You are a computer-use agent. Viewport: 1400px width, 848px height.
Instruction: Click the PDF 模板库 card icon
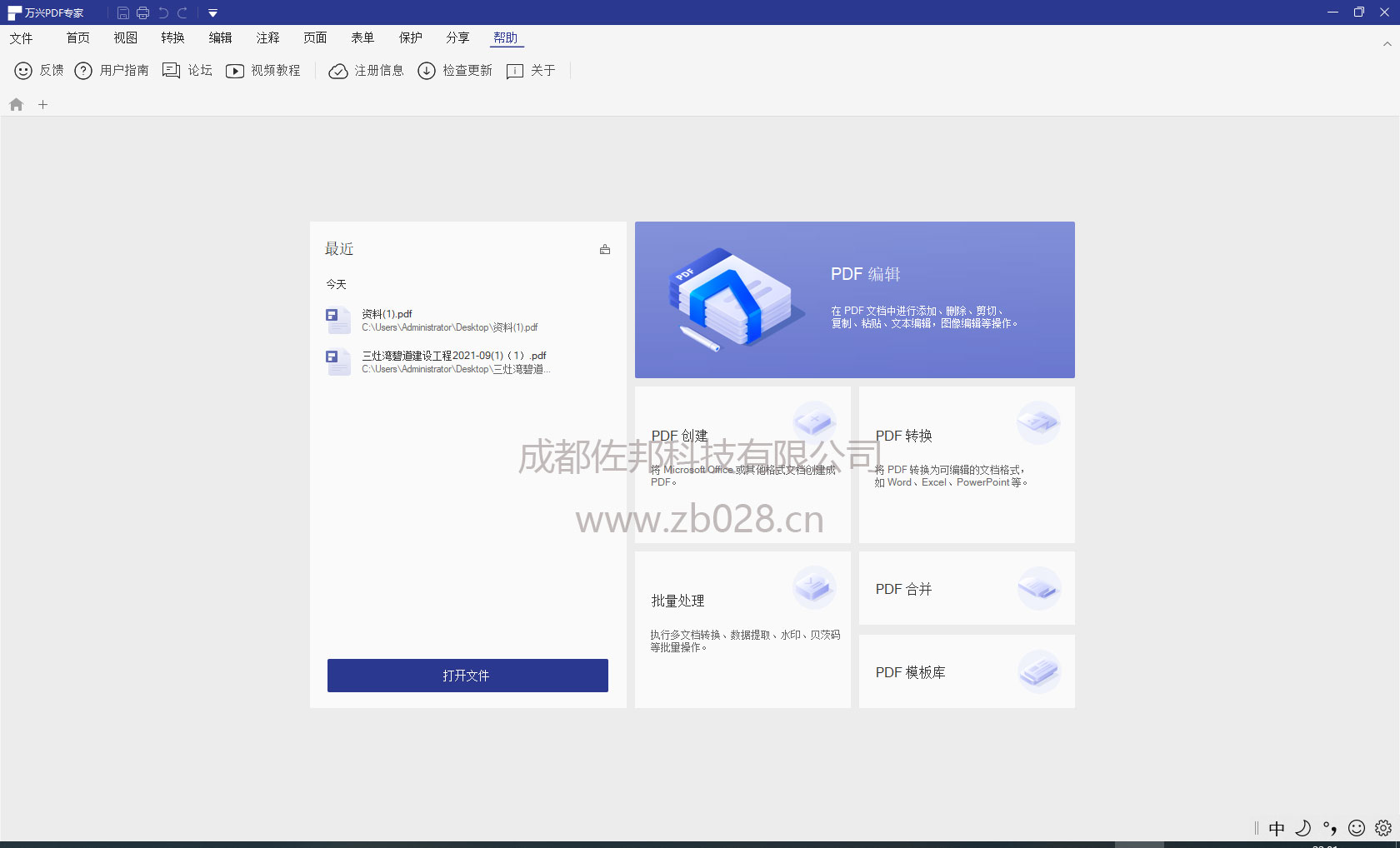pyautogui.click(x=1038, y=671)
